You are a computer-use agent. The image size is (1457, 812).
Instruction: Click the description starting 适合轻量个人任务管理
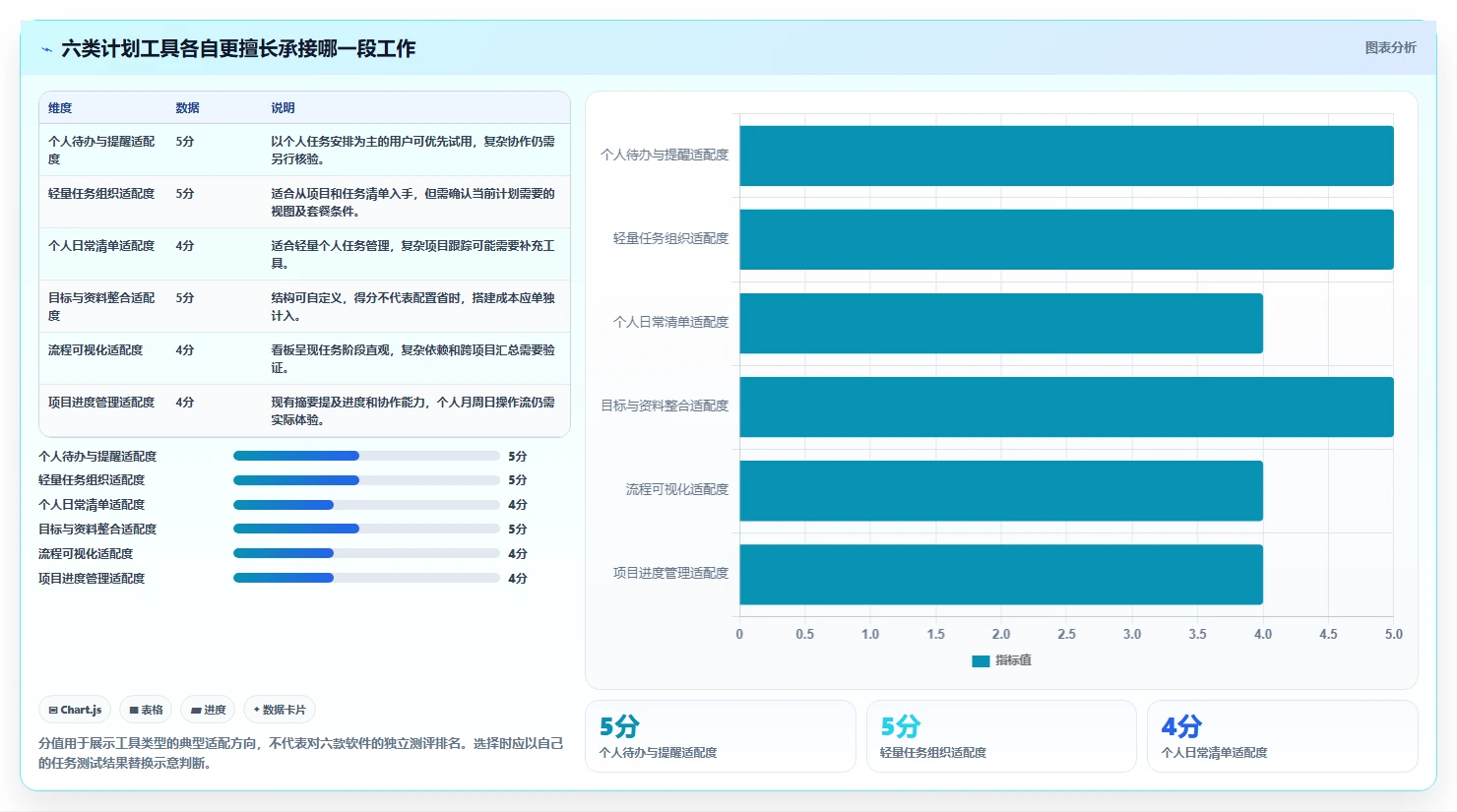click(x=413, y=254)
